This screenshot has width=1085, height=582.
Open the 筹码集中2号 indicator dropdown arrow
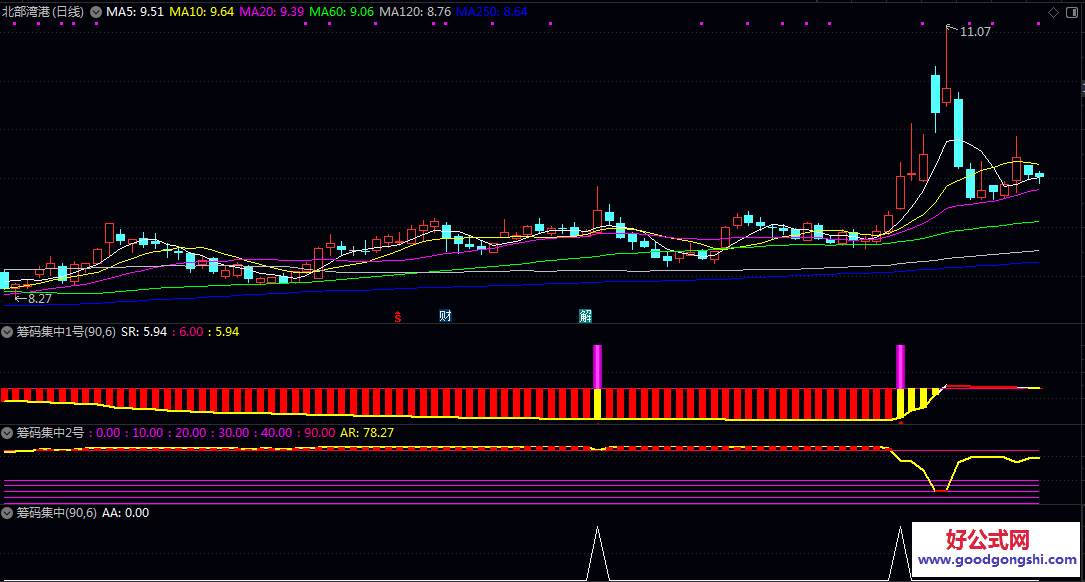pyautogui.click(x=8, y=433)
